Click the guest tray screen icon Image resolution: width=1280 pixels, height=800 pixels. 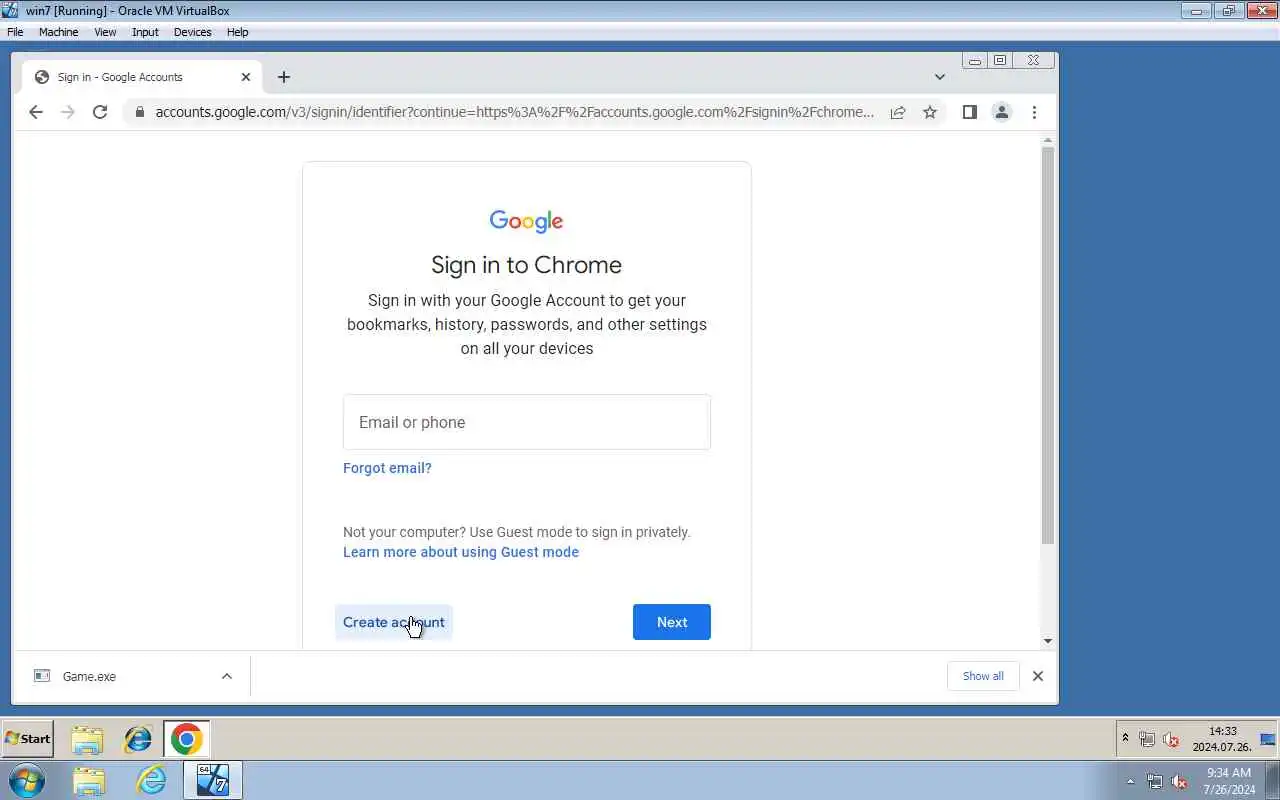tap(1268, 739)
